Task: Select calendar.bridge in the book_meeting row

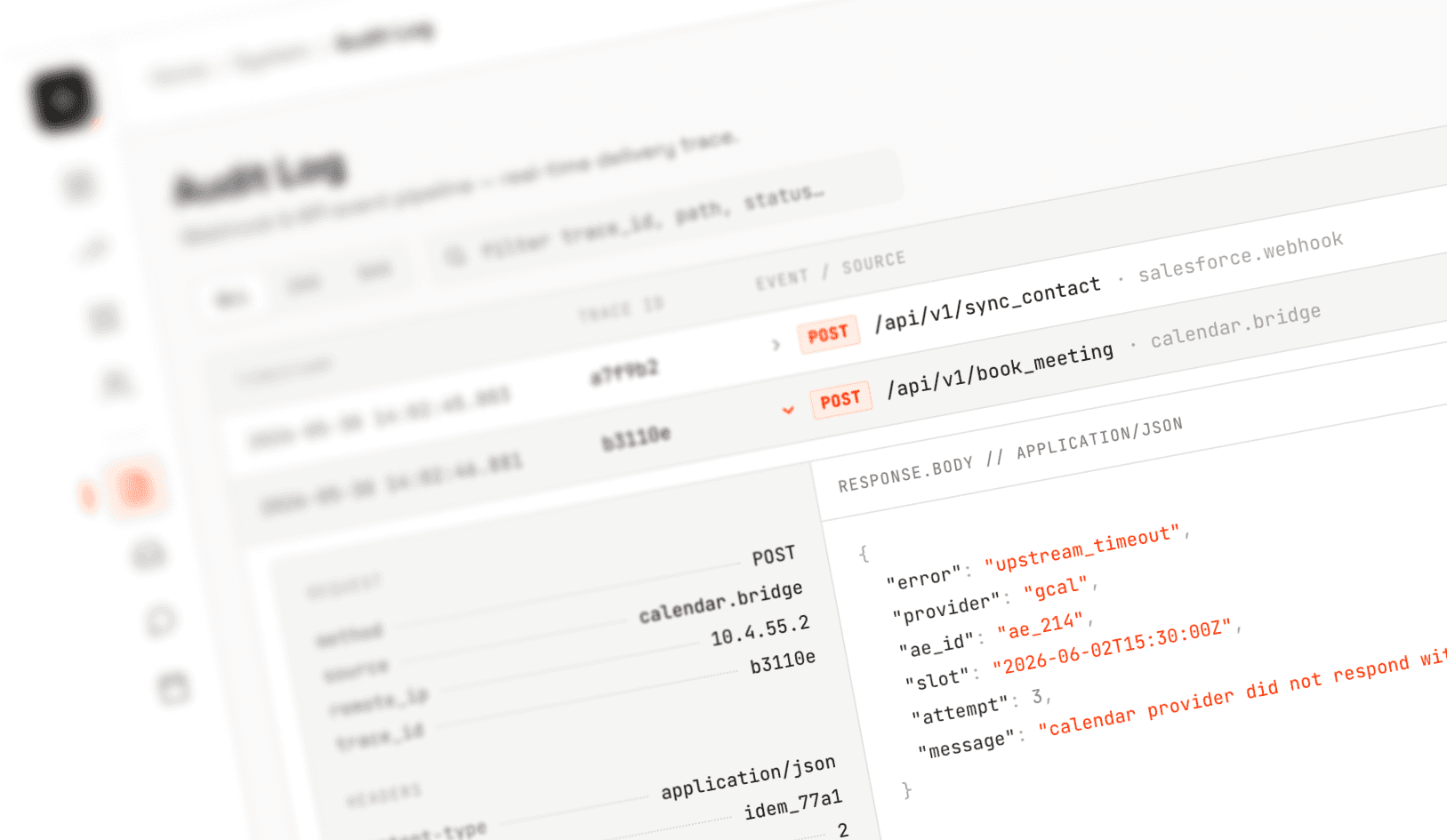Action: [x=1235, y=327]
